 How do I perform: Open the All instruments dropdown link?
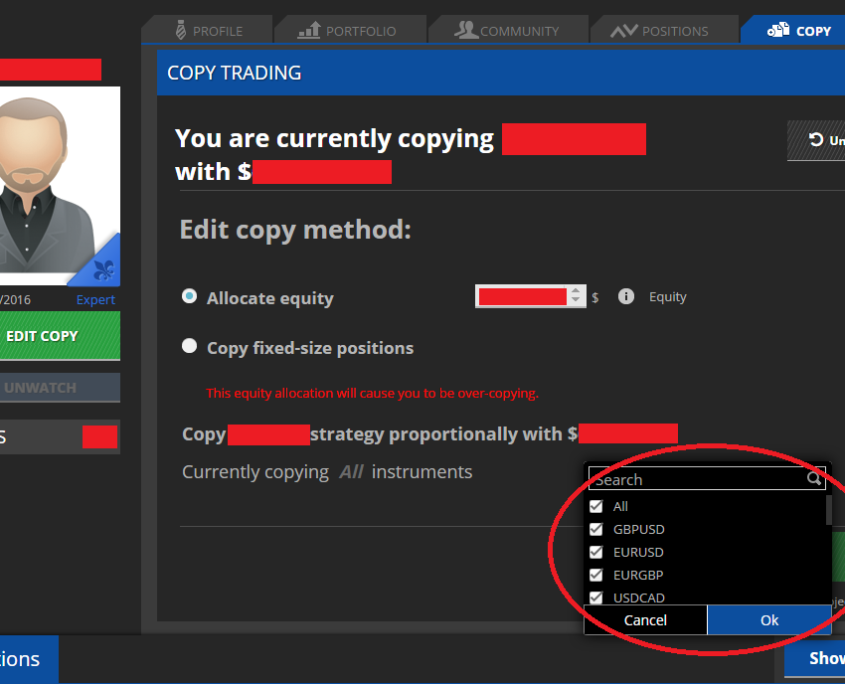coord(351,472)
